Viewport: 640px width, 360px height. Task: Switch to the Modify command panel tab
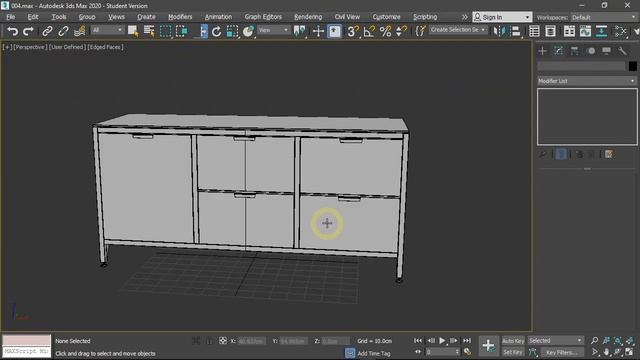(x=558, y=51)
